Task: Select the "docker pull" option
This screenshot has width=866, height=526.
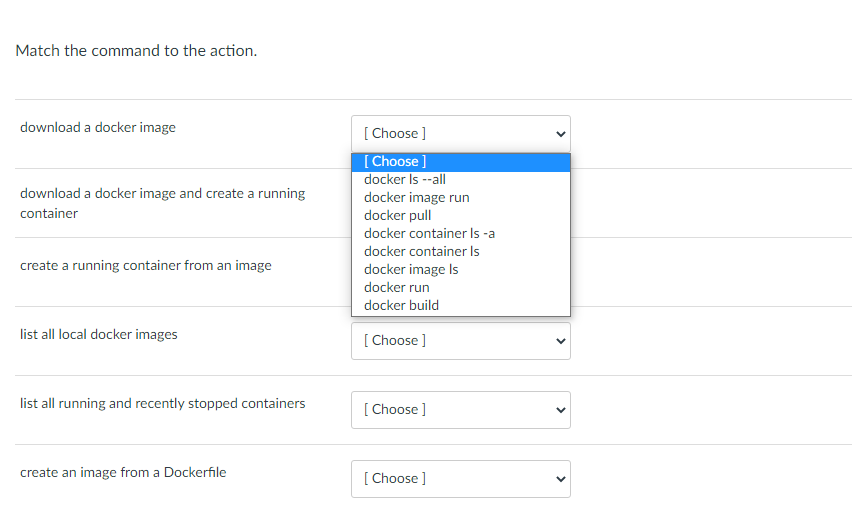Action: point(398,215)
